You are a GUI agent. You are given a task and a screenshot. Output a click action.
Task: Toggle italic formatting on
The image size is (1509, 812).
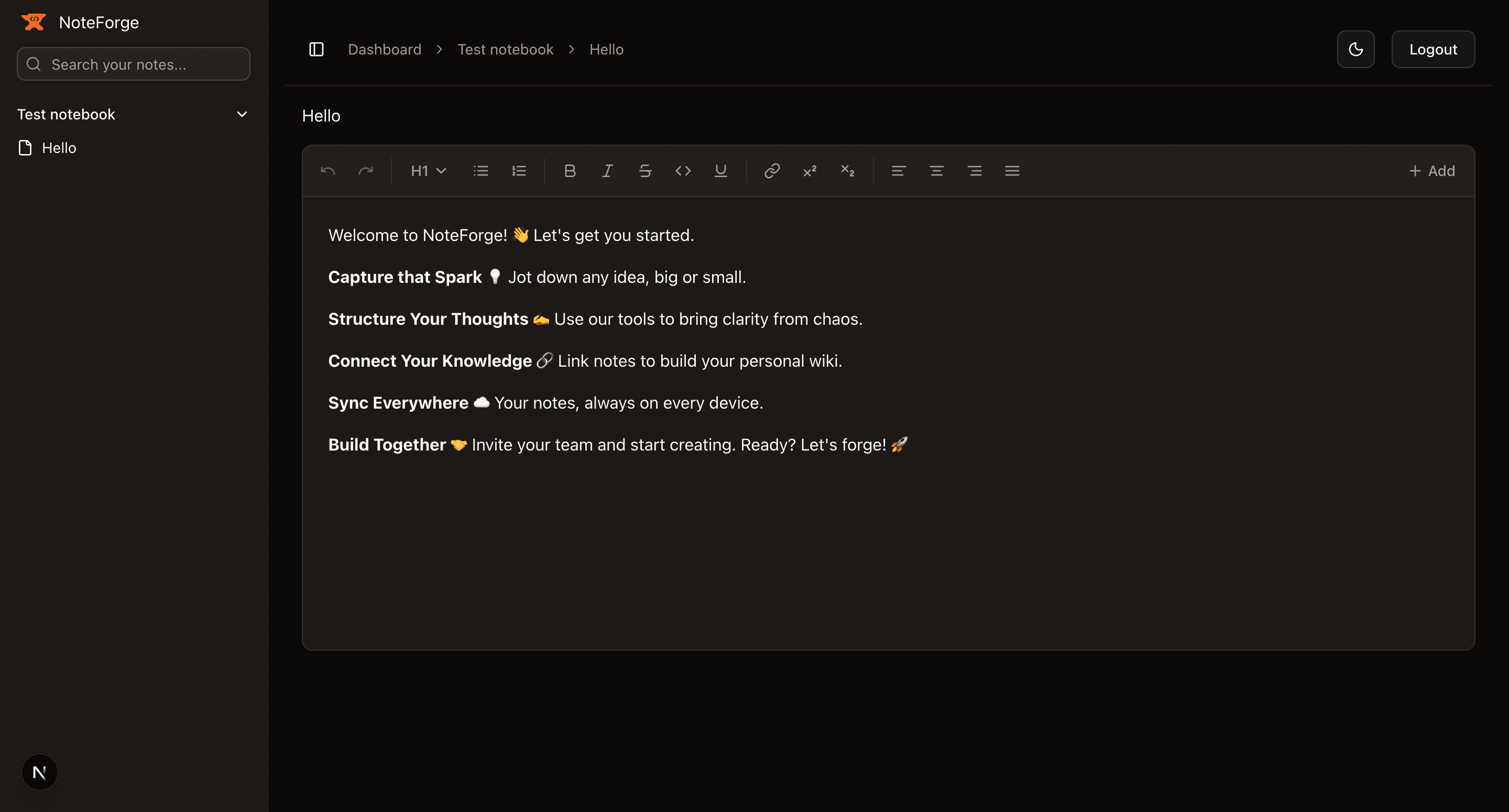click(607, 170)
